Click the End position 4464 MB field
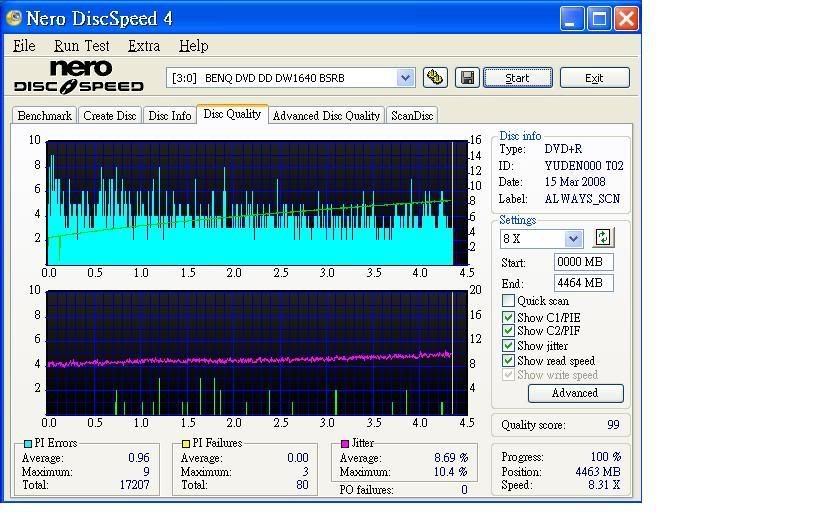840x525 pixels. click(x=583, y=283)
